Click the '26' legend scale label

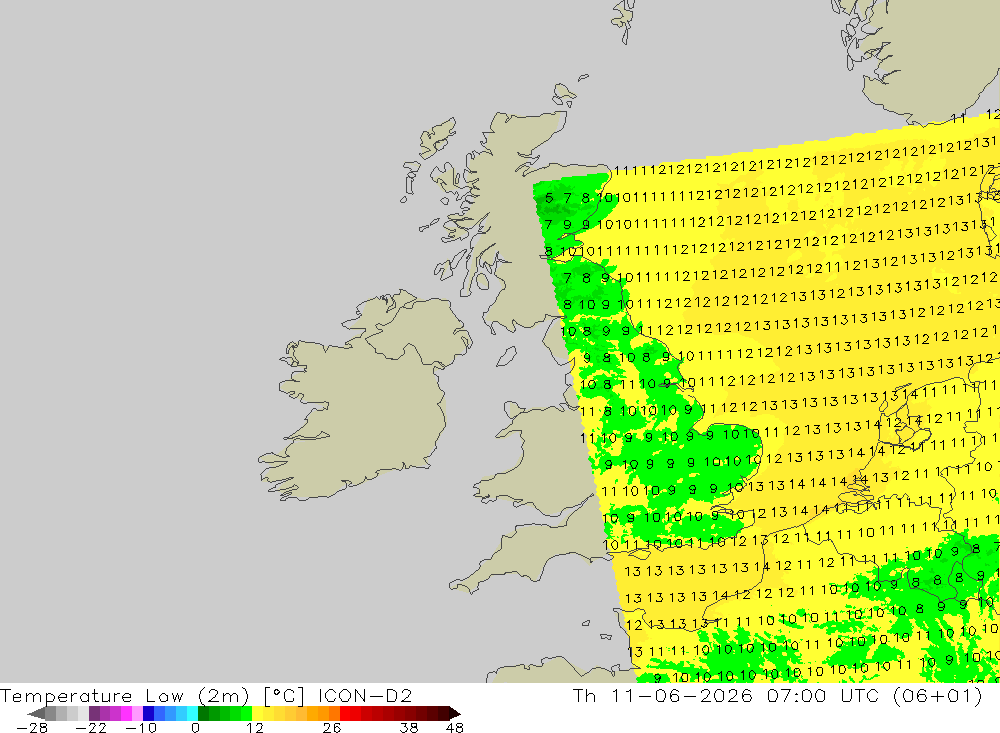[332, 728]
